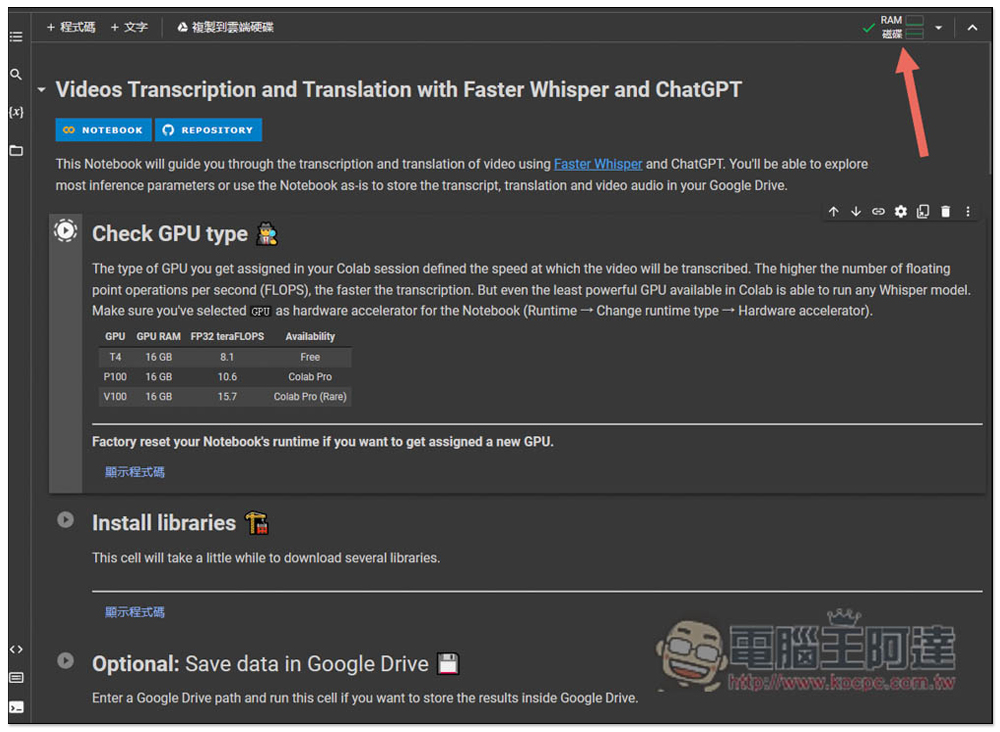Copy link to cell icon
The image size is (1000, 732).
(878, 211)
